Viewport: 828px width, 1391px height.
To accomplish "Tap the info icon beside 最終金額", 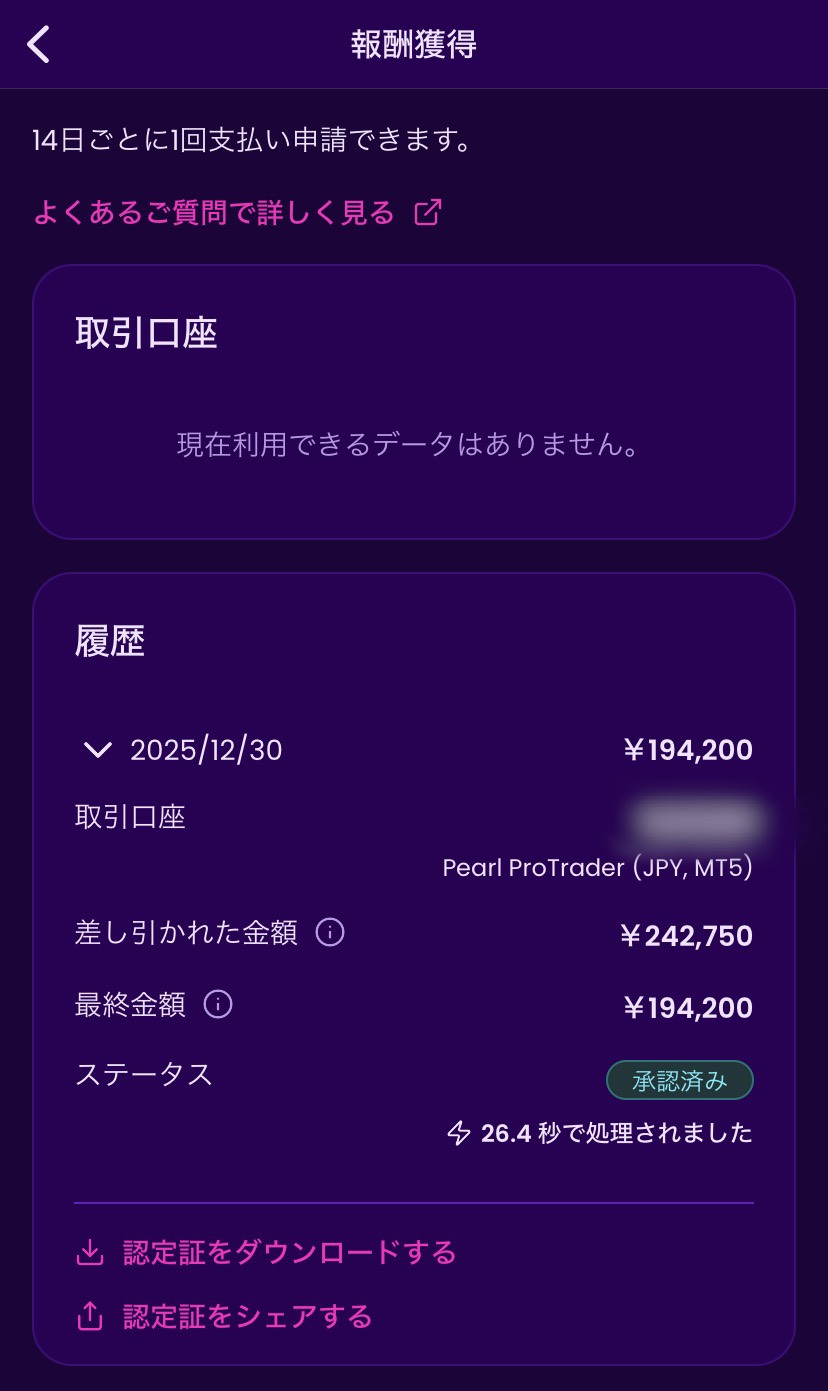I will pyautogui.click(x=218, y=1004).
